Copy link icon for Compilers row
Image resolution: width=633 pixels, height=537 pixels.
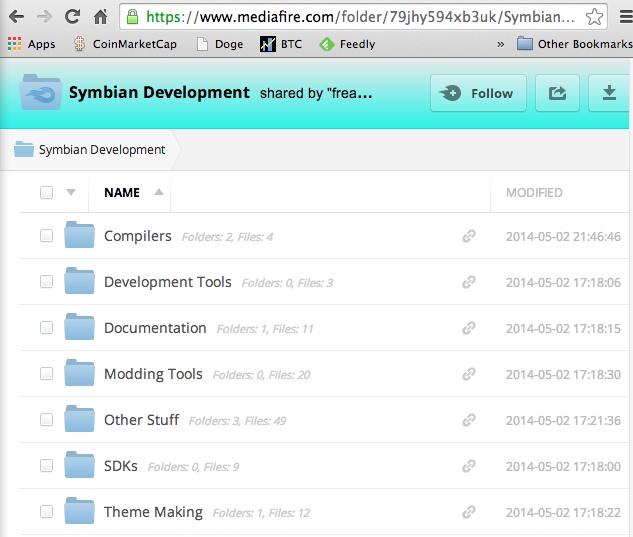[469, 236]
